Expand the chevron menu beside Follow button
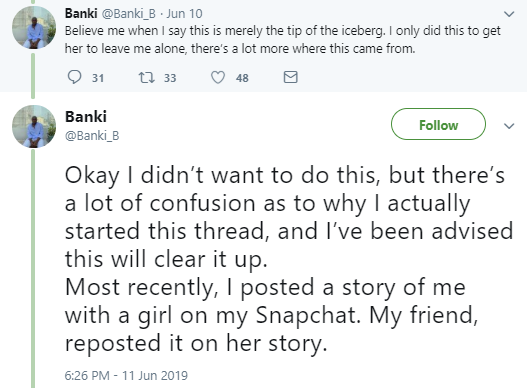 point(510,126)
